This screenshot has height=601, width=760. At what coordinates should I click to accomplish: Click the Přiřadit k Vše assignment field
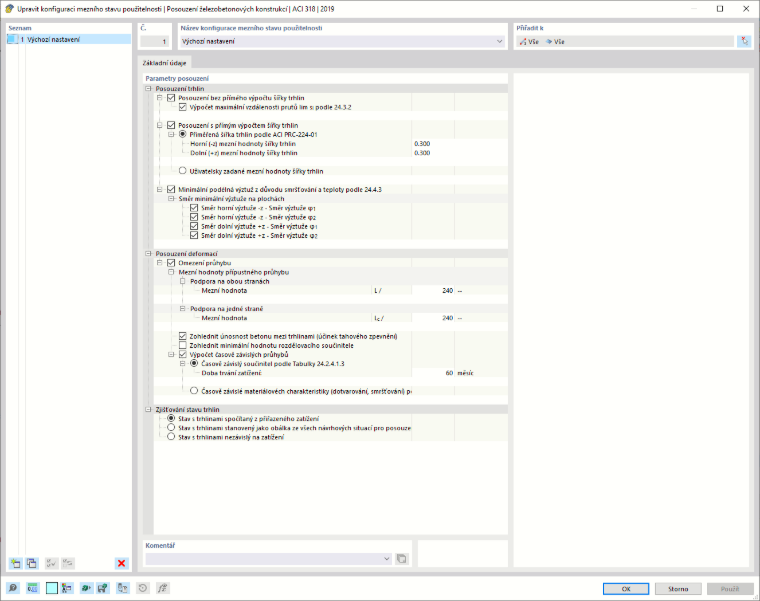point(625,42)
